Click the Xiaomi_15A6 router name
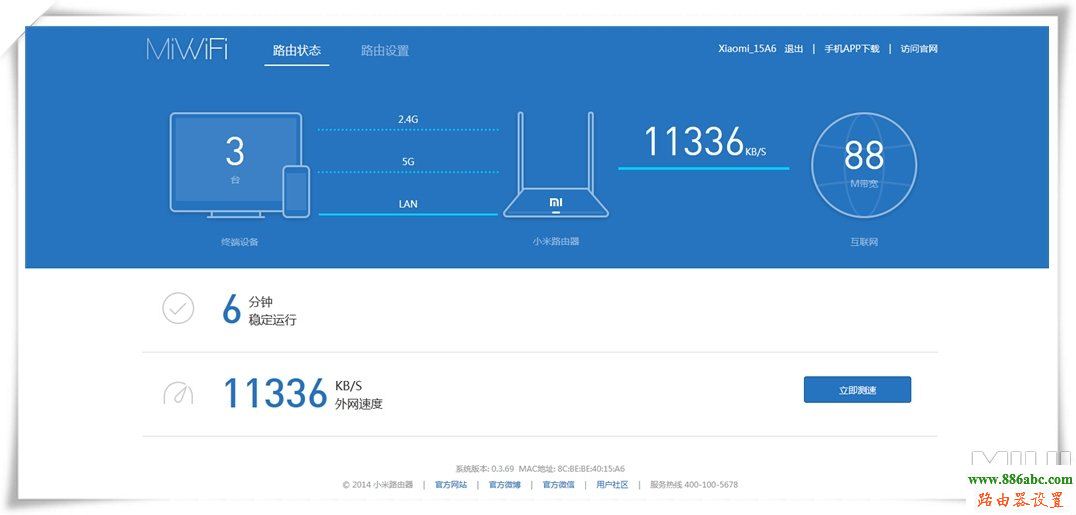The width and height of the screenshot is (1076, 515). pyautogui.click(x=747, y=49)
